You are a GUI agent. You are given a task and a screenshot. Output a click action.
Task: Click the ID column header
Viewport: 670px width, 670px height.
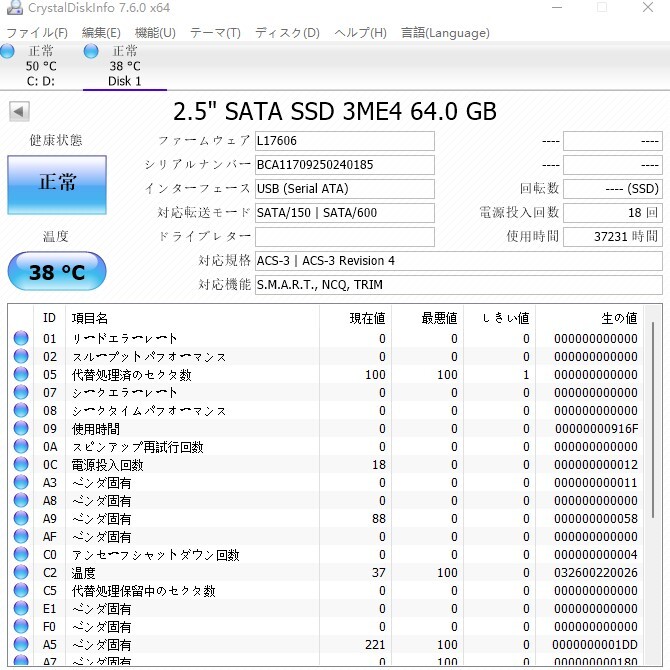50,318
